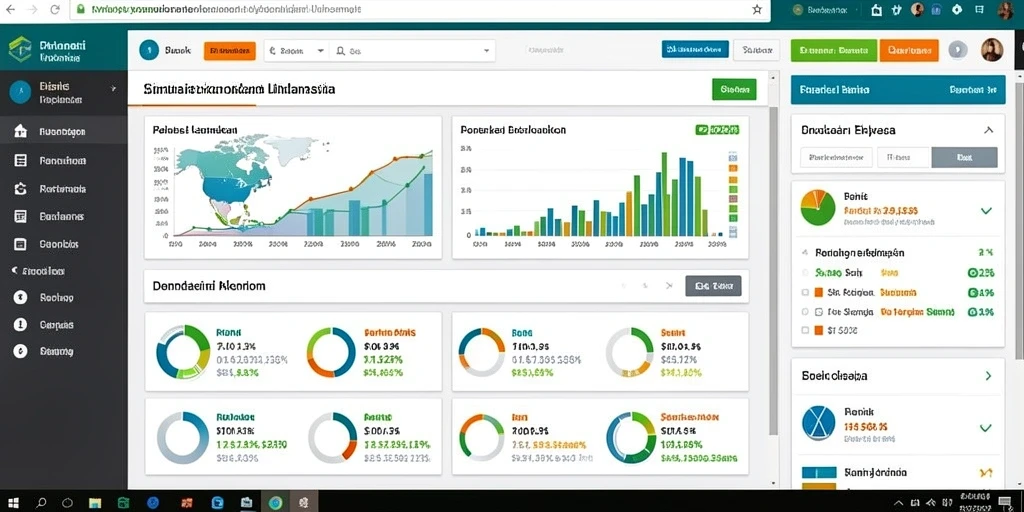The image size is (1024, 512).
Task: Reload the page with browser refresh icon
Action: 55,9
